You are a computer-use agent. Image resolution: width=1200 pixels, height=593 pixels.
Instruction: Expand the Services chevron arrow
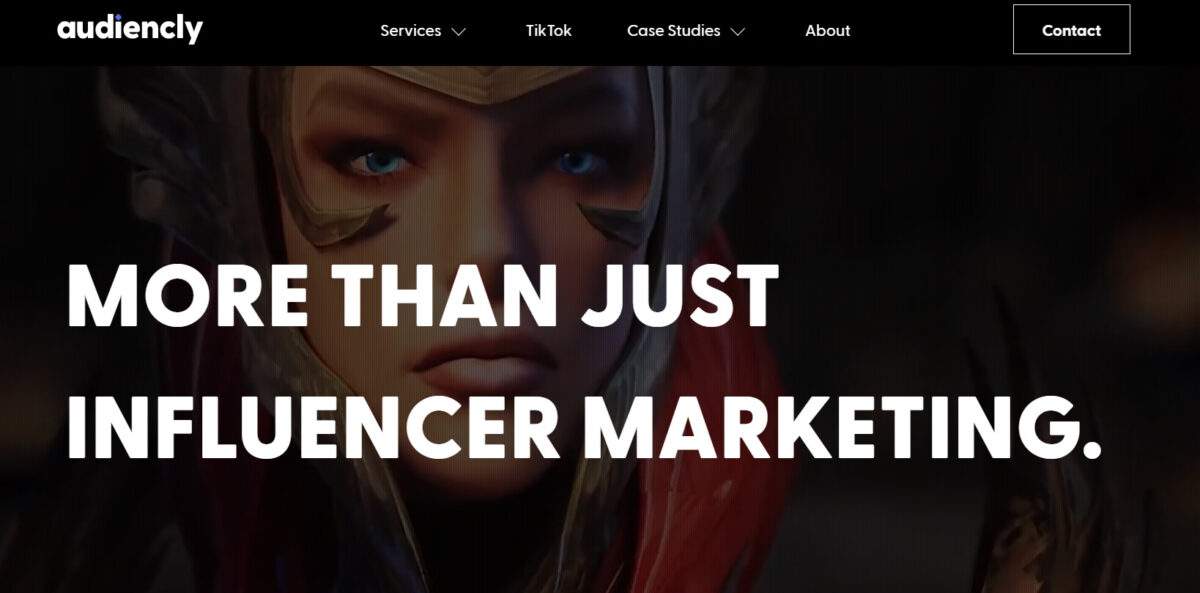coord(459,32)
